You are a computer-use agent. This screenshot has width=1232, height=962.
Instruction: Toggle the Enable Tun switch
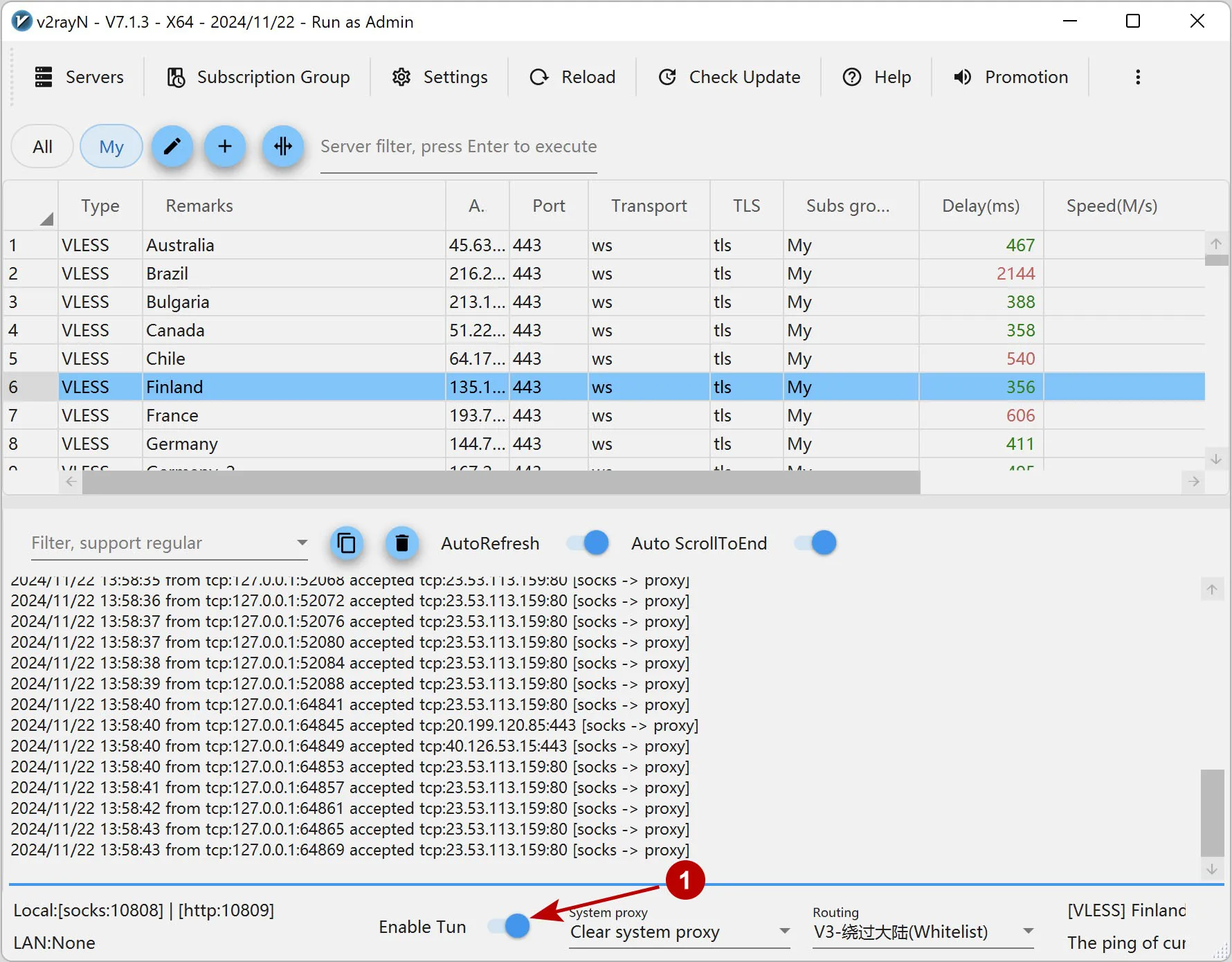click(x=509, y=926)
